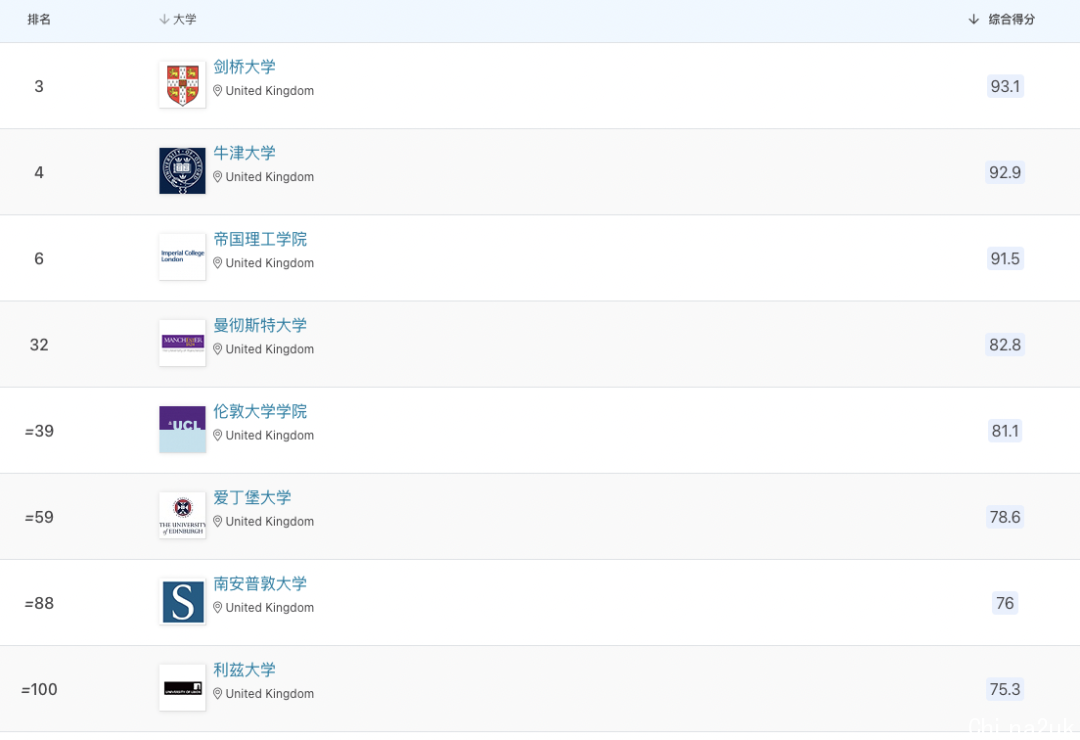The width and height of the screenshot is (1080, 740).
Task: Click the 91.5 score badge
Action: [1005, 258]
